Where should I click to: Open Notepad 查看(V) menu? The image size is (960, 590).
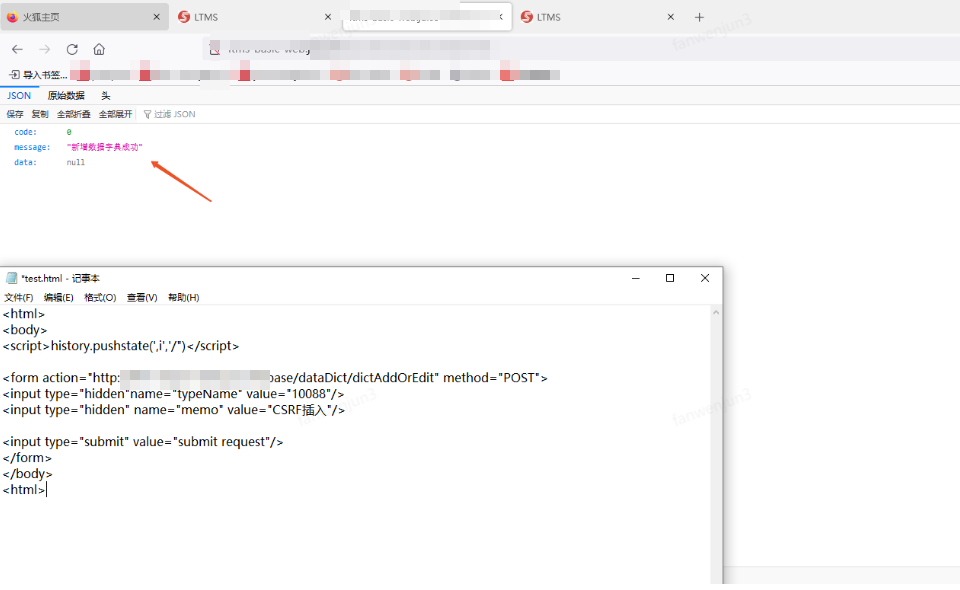142,298
